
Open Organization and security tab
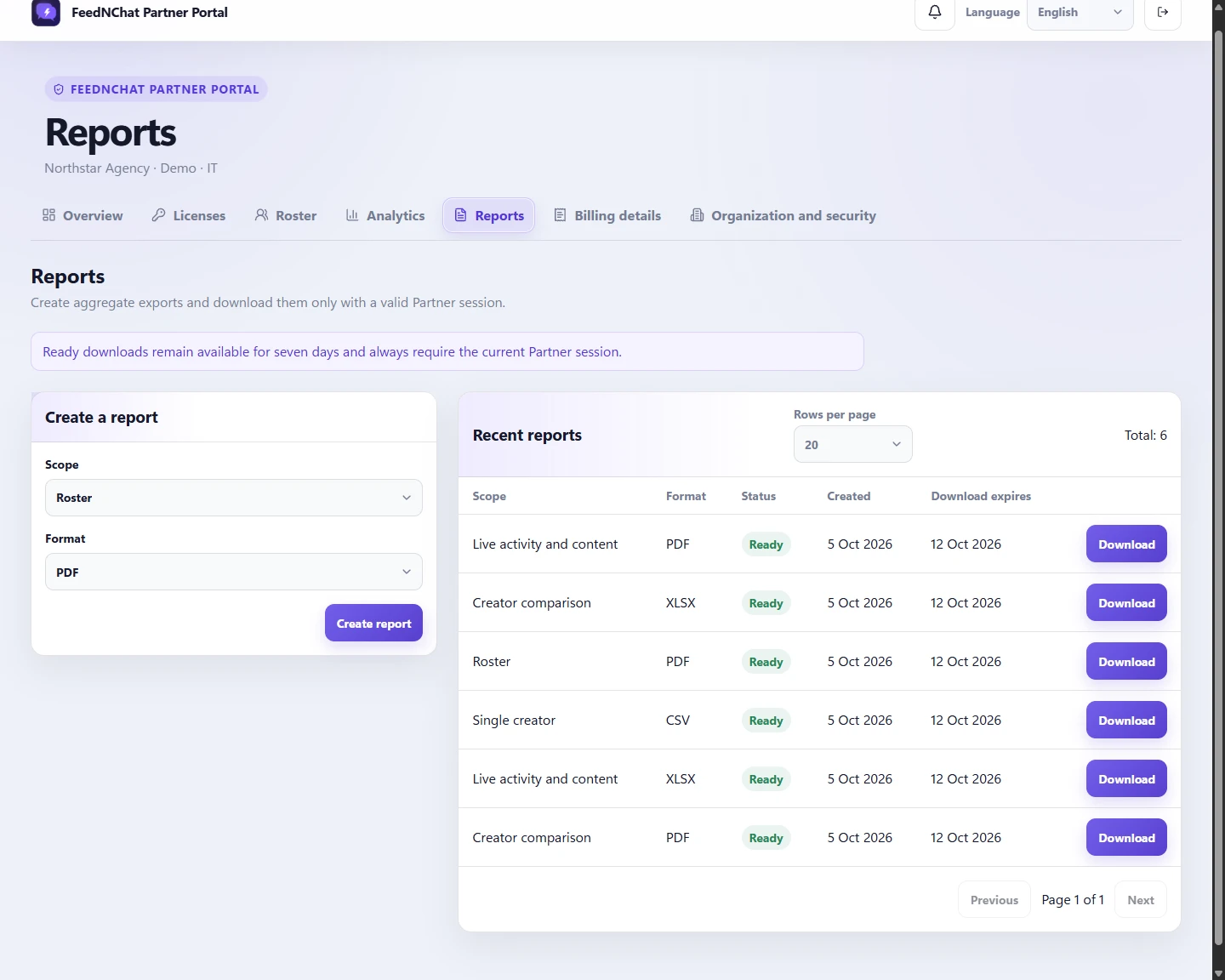pyautogui.click(x=783, y=215)
